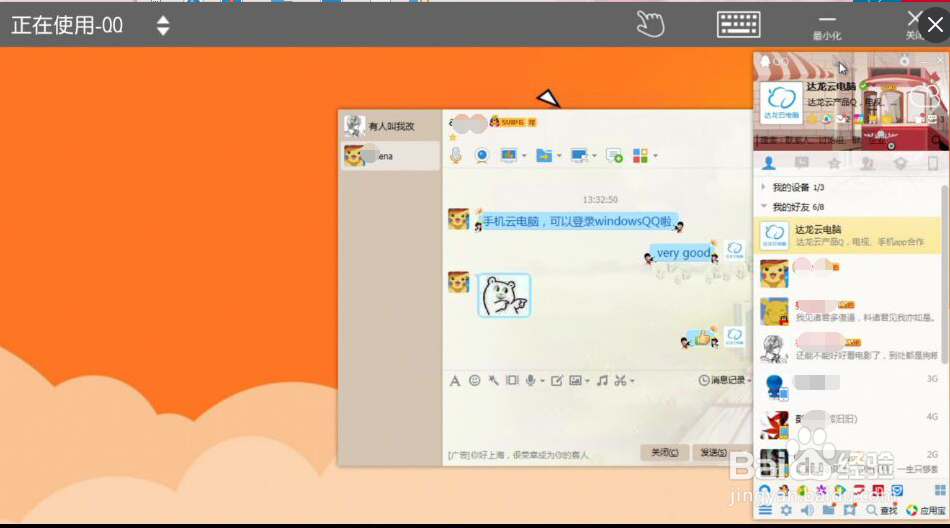Open QZone star icon under profile
The image size is (950, 528).
pyautogui.click(x=812, y=119)
